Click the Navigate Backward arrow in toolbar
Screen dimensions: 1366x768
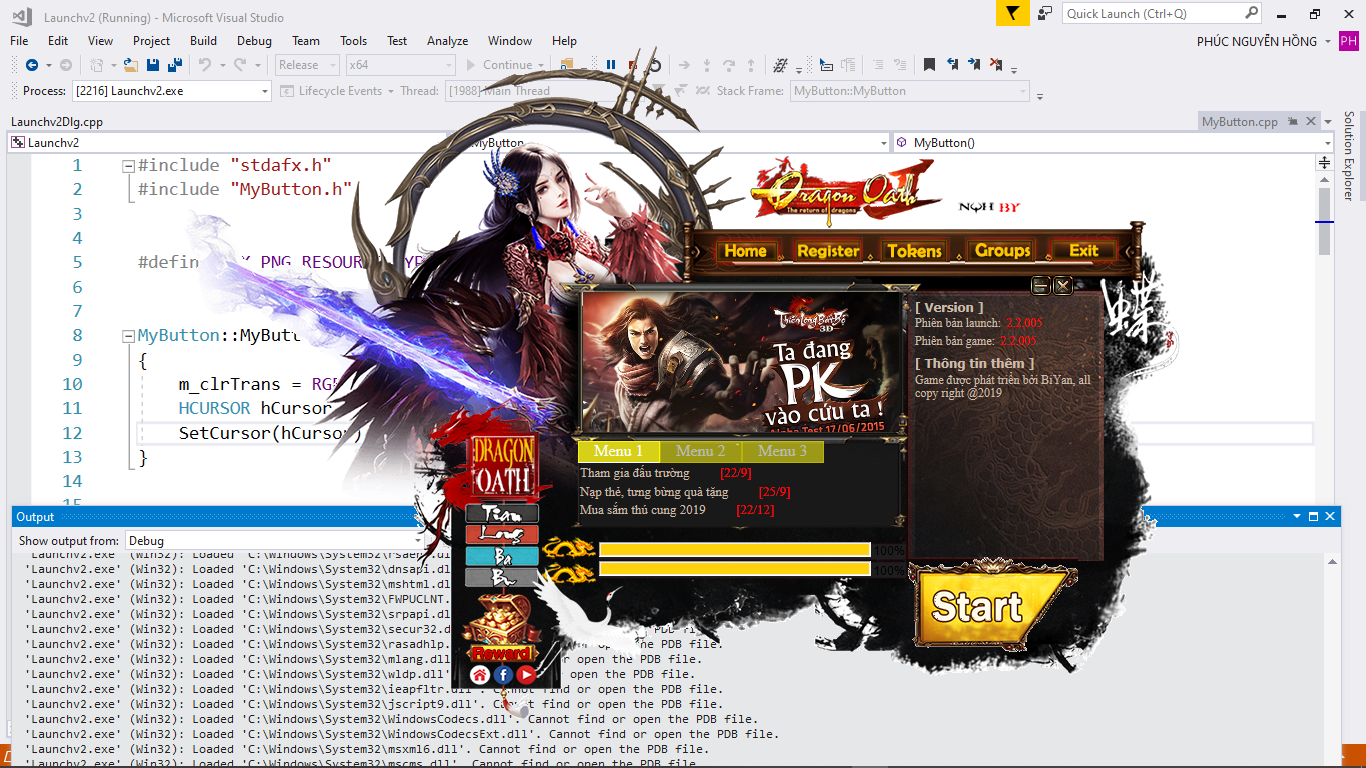[x=32, y=65]
